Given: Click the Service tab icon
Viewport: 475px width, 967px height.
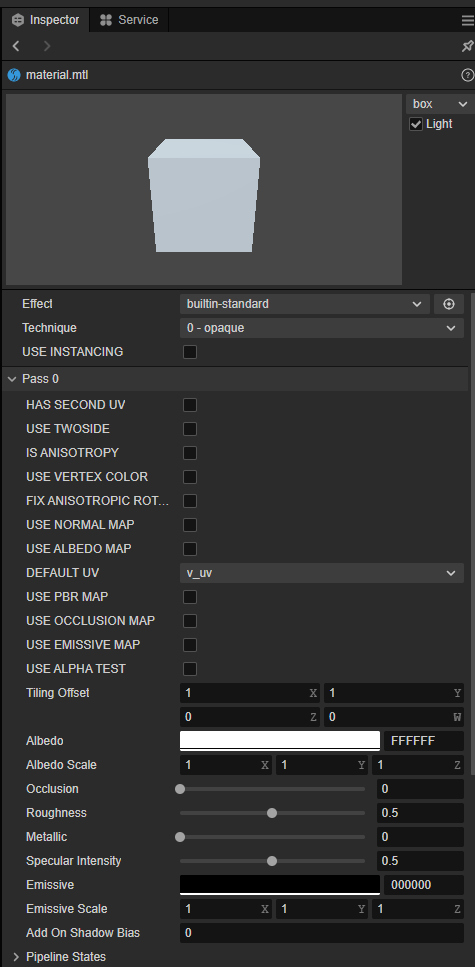Looking at the screenshot, I should click(x=106, y=20).
